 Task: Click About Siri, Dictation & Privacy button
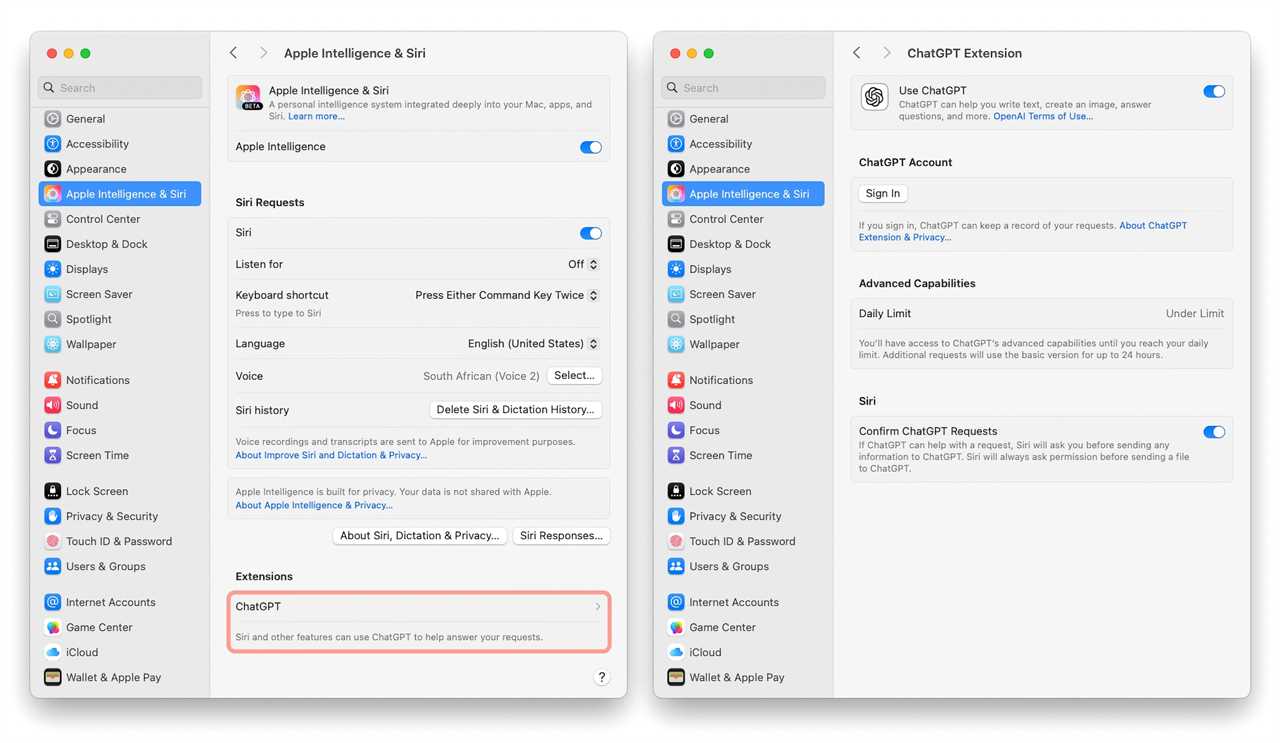coord(420,536)
